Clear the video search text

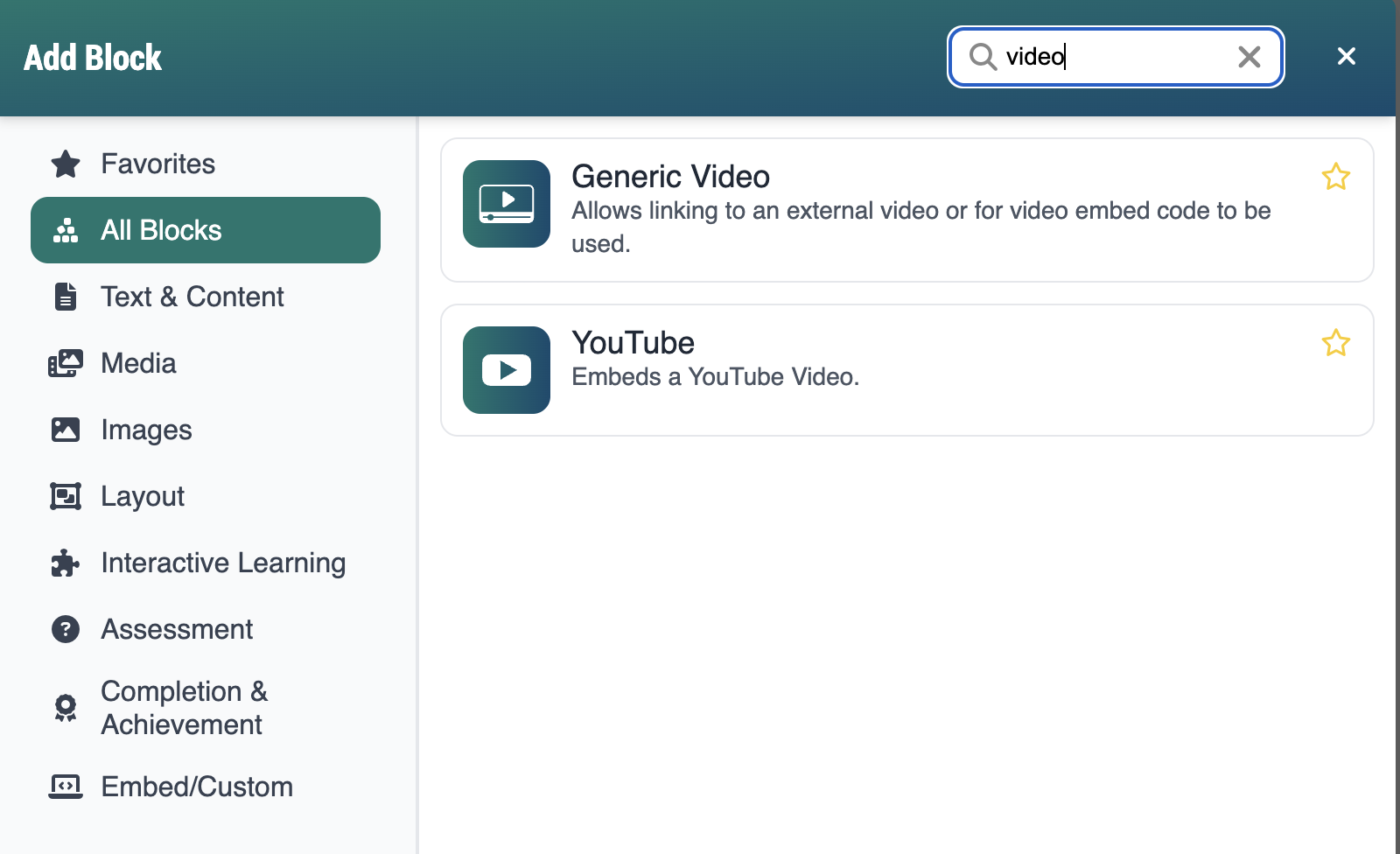(1249, 57)
